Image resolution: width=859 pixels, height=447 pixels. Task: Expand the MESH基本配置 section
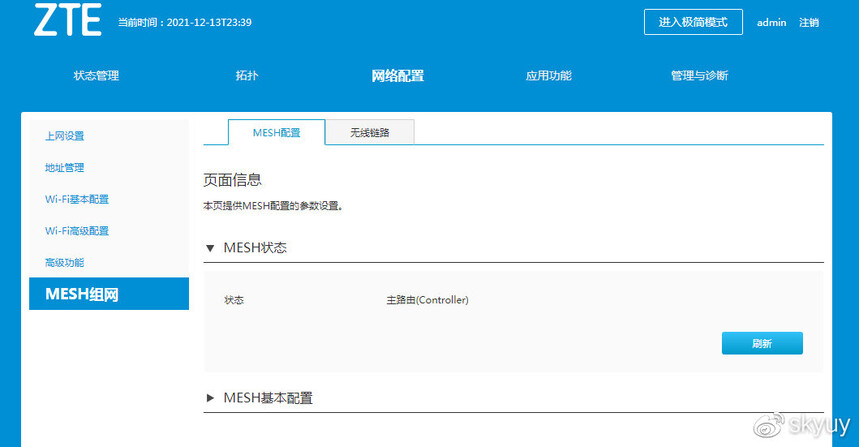(259, 398)
